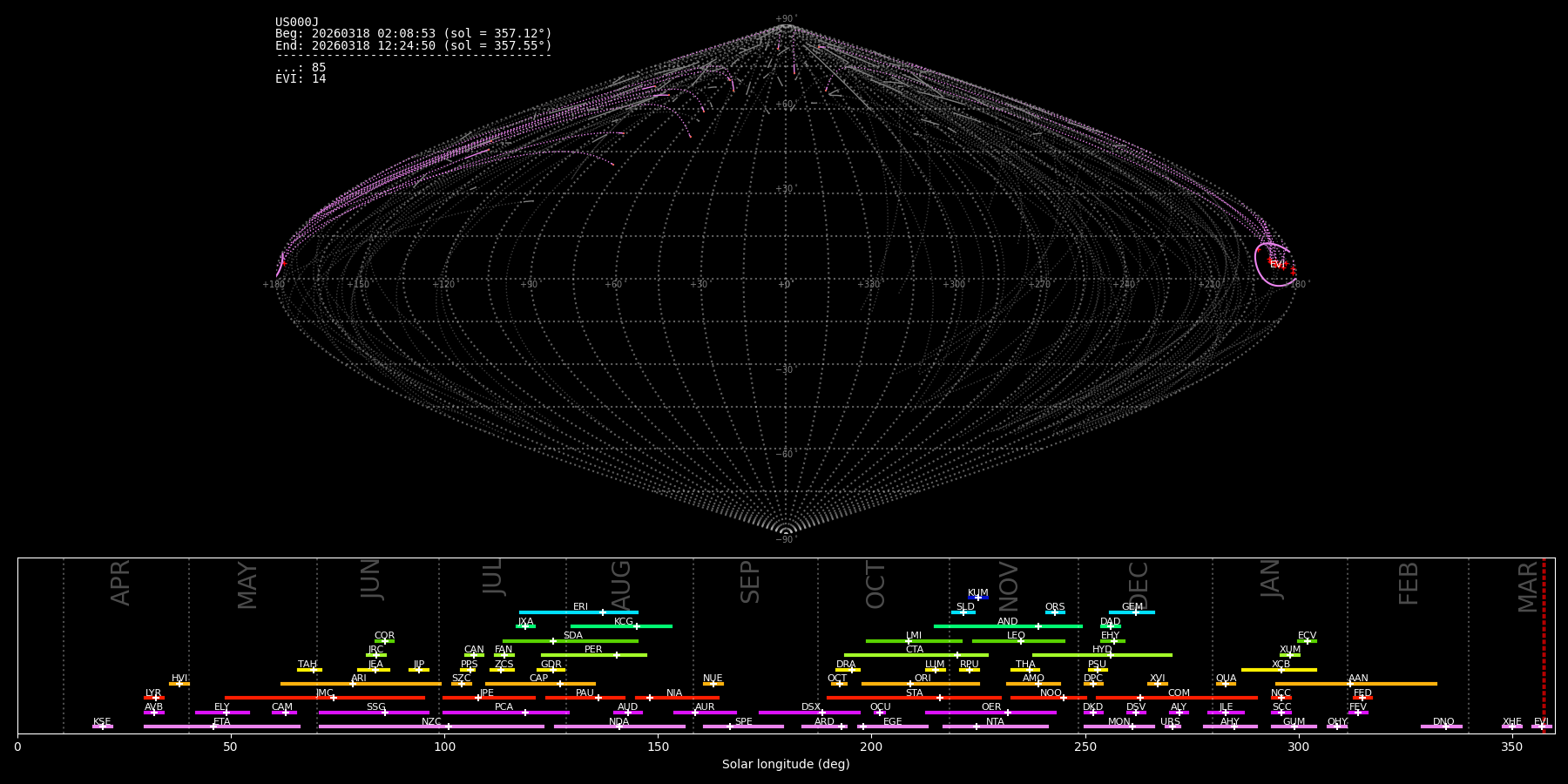Click the green activity bar below CTA
This screenshot has height=784, width=1568.
coord(916,655)
